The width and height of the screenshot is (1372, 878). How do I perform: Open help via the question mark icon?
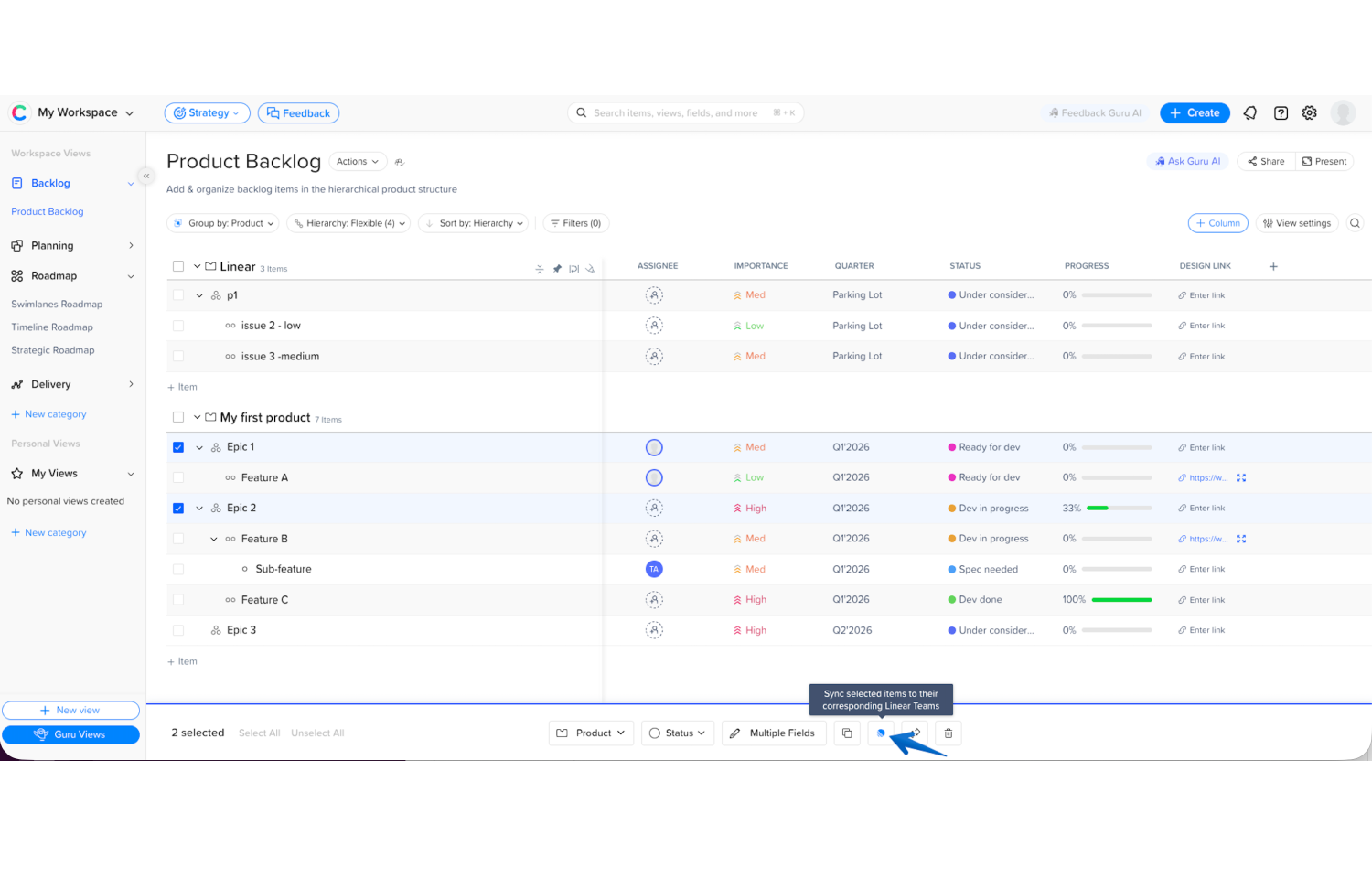click(x=1281, y=112)
